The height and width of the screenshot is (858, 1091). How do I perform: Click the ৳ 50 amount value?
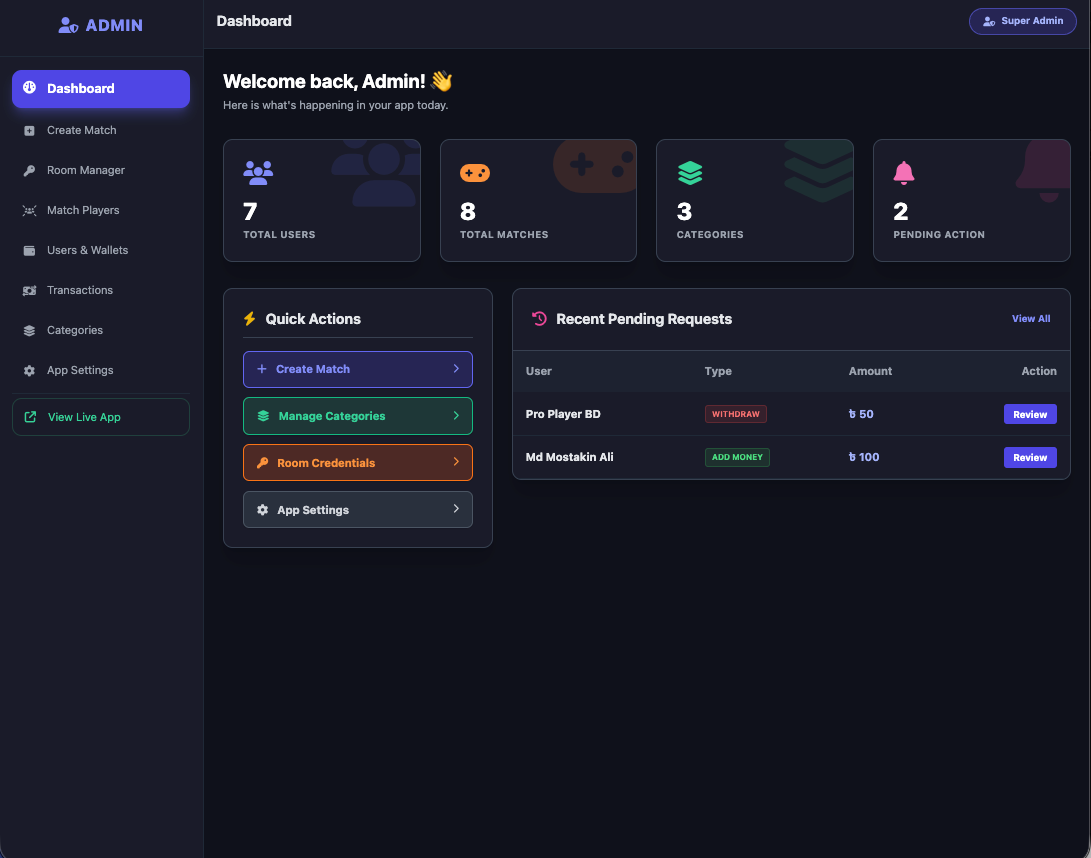(861, 414)
